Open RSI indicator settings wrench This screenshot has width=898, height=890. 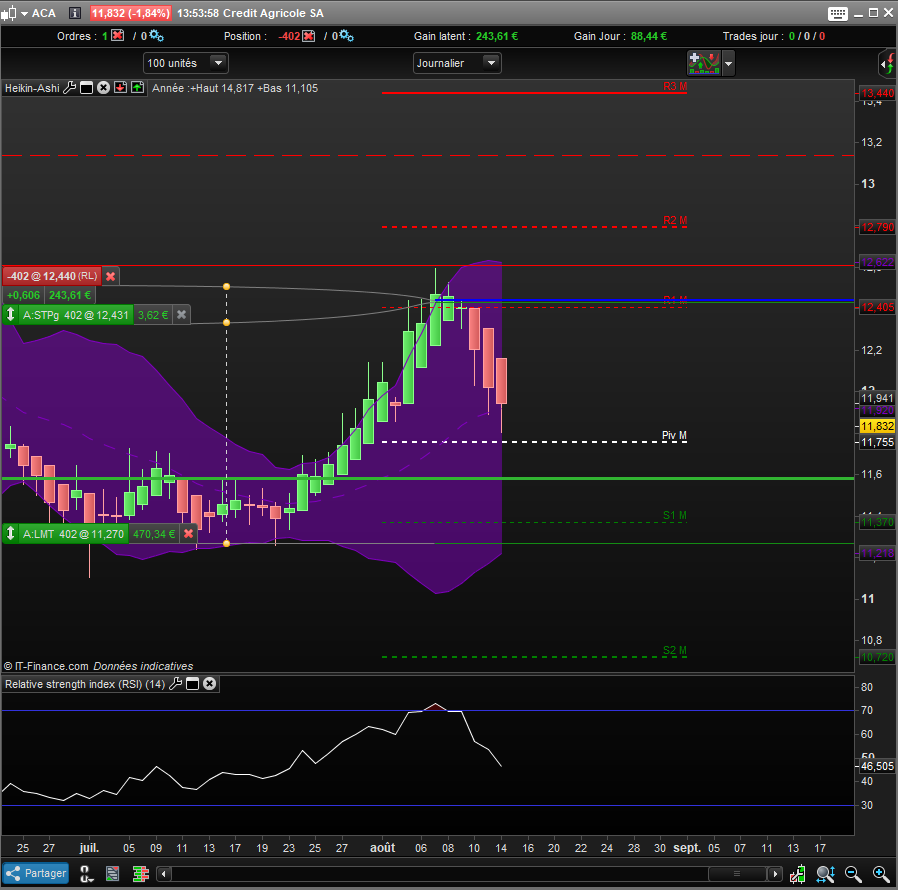[176, 684]
